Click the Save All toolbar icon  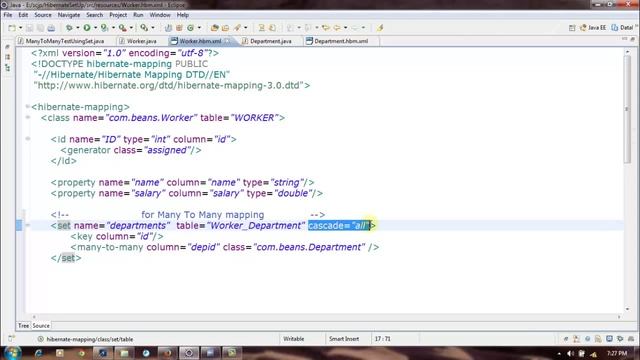pos(40,28)
